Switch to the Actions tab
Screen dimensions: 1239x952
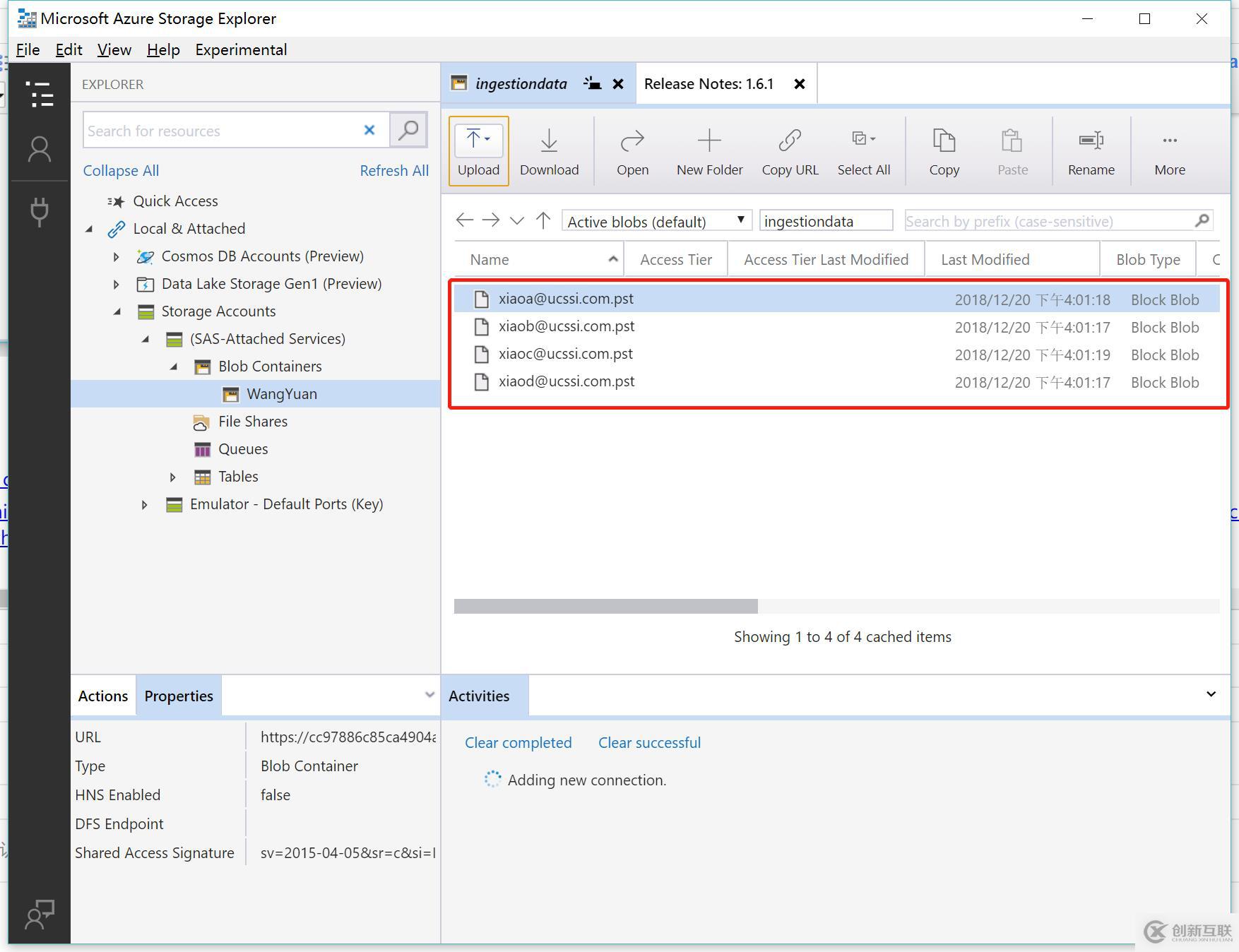[x=103, y=696]
